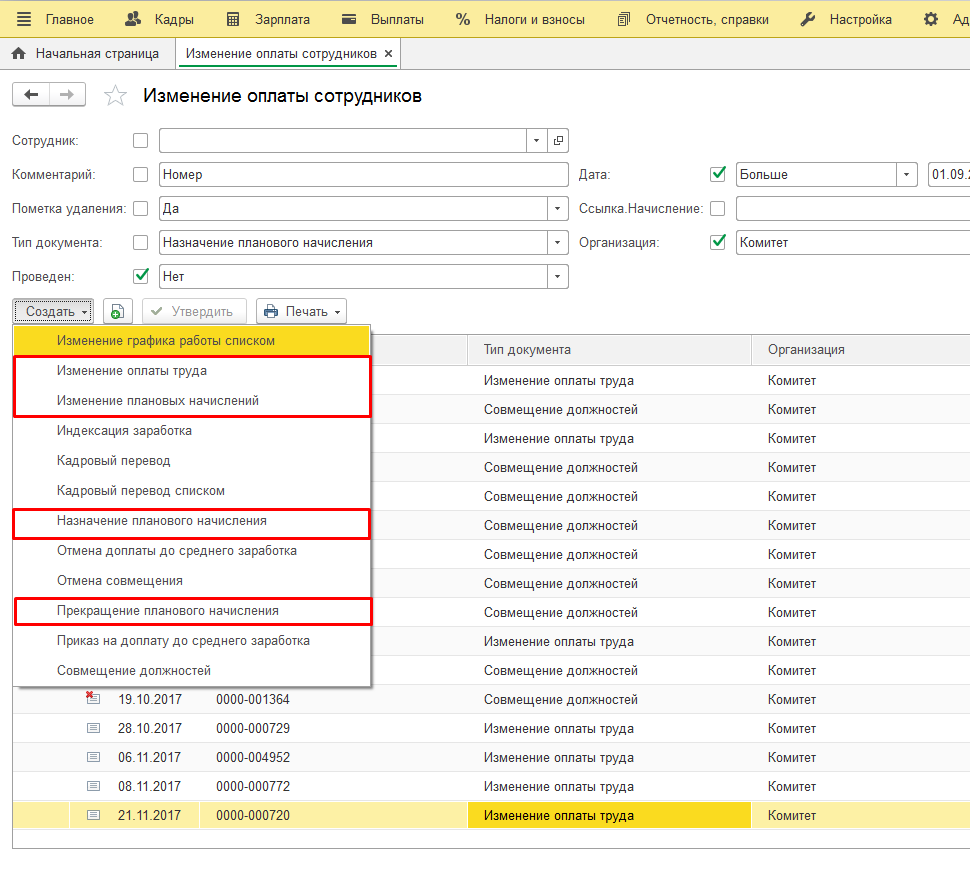Click the copy document icon next to Создать
Viewport: 970px width, 880px height.
(117, 312)
